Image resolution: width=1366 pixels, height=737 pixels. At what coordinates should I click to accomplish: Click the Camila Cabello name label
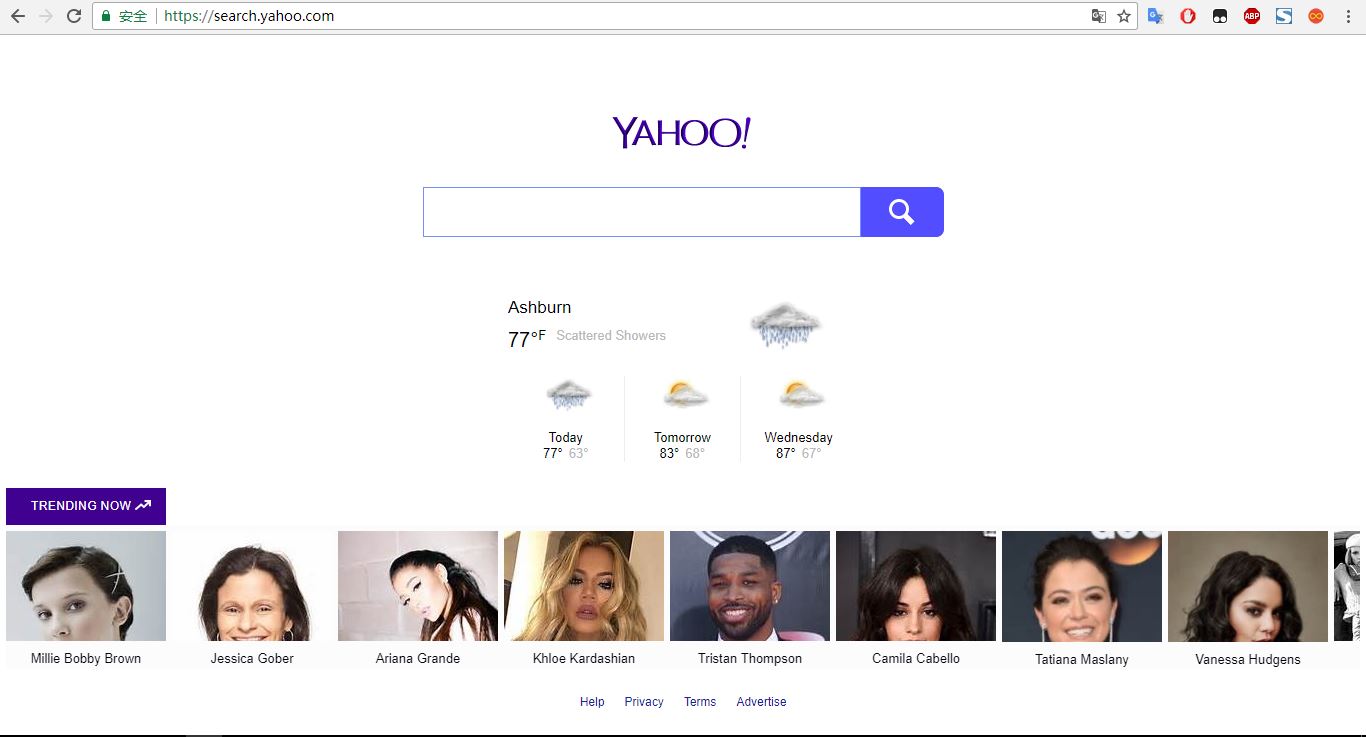pyautogui.click(x=916, y=658)
